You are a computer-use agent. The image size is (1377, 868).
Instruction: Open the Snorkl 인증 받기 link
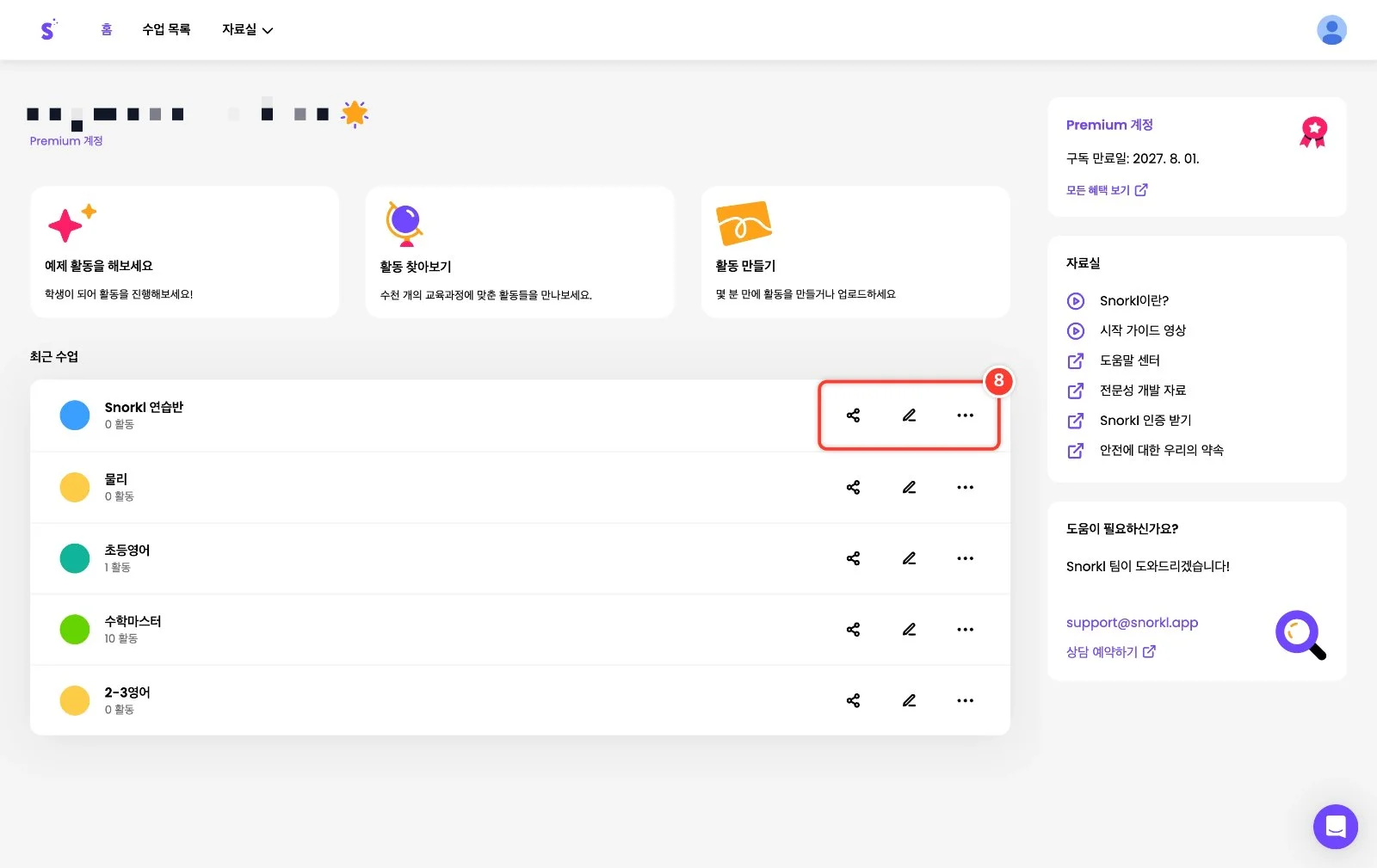[x=1145, y=421]
